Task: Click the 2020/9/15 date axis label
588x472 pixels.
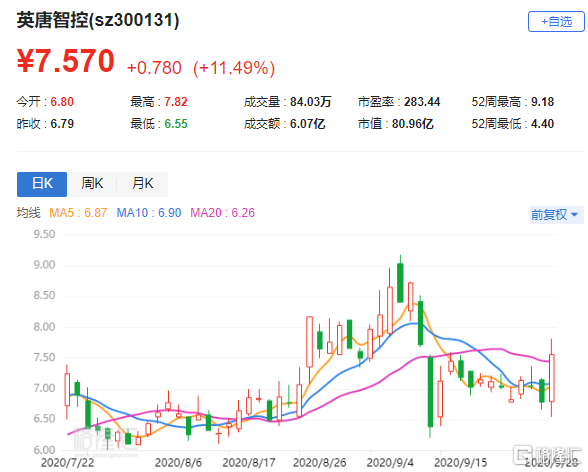Action: point(460,463)
